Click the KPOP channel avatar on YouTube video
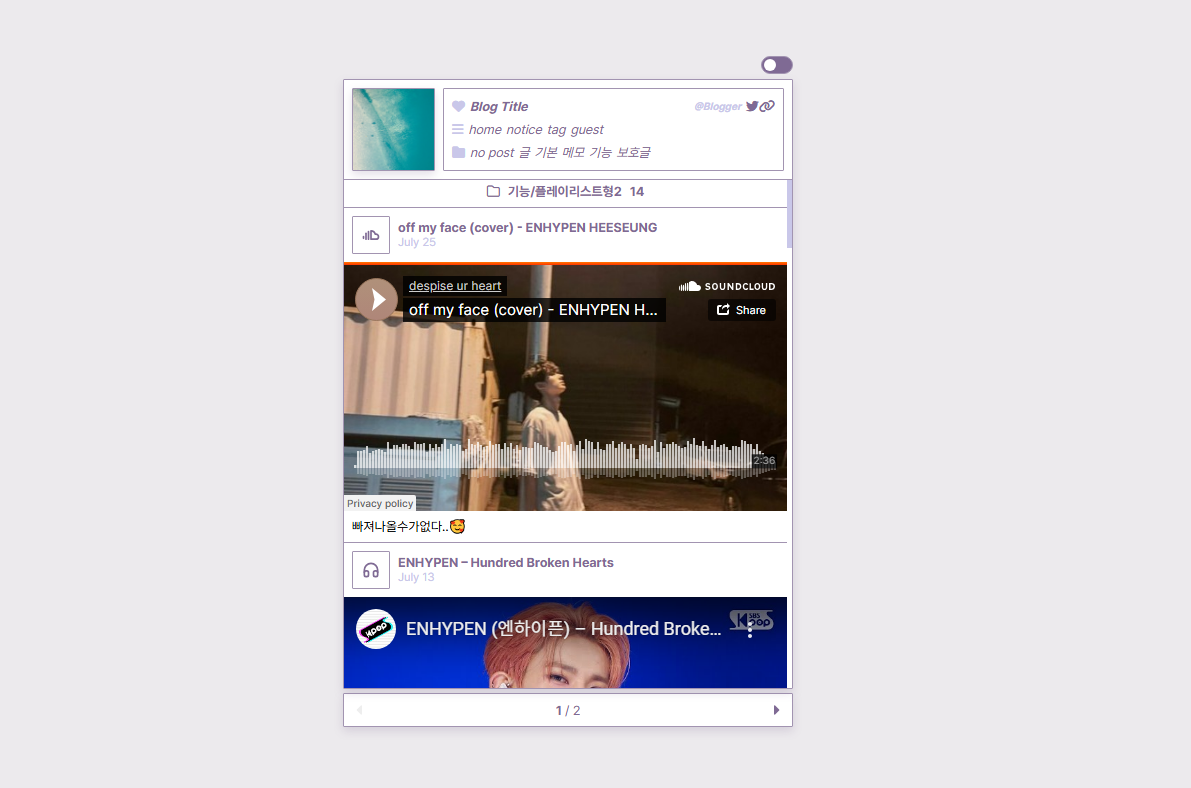The height and width of the screenshot is (788, 1191). pos(376,629)
